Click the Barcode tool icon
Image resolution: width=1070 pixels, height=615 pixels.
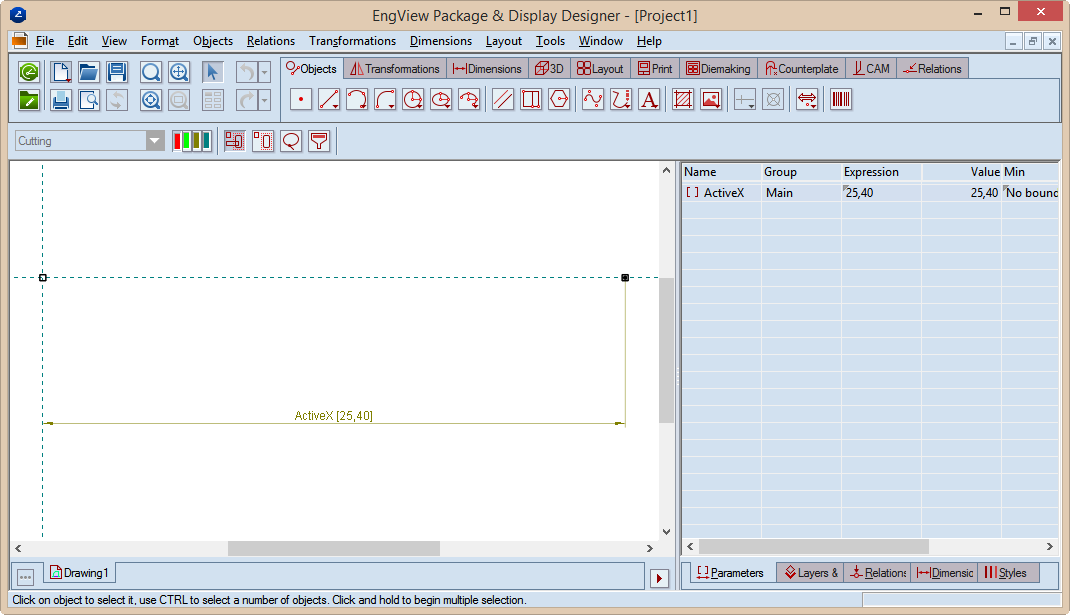tap(841, 100)
